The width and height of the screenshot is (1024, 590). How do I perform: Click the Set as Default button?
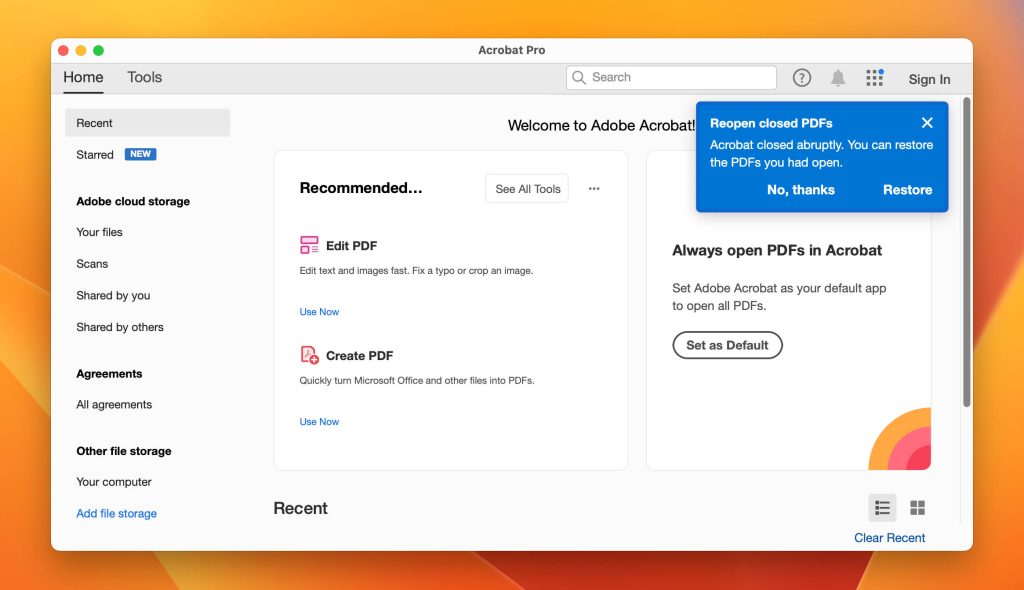click(727, 345)
